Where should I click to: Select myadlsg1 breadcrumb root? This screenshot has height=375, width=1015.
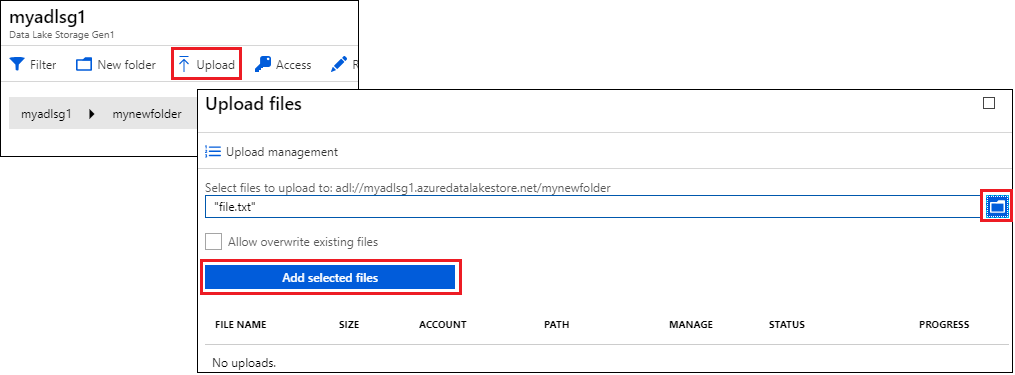[x=46, y=114]
